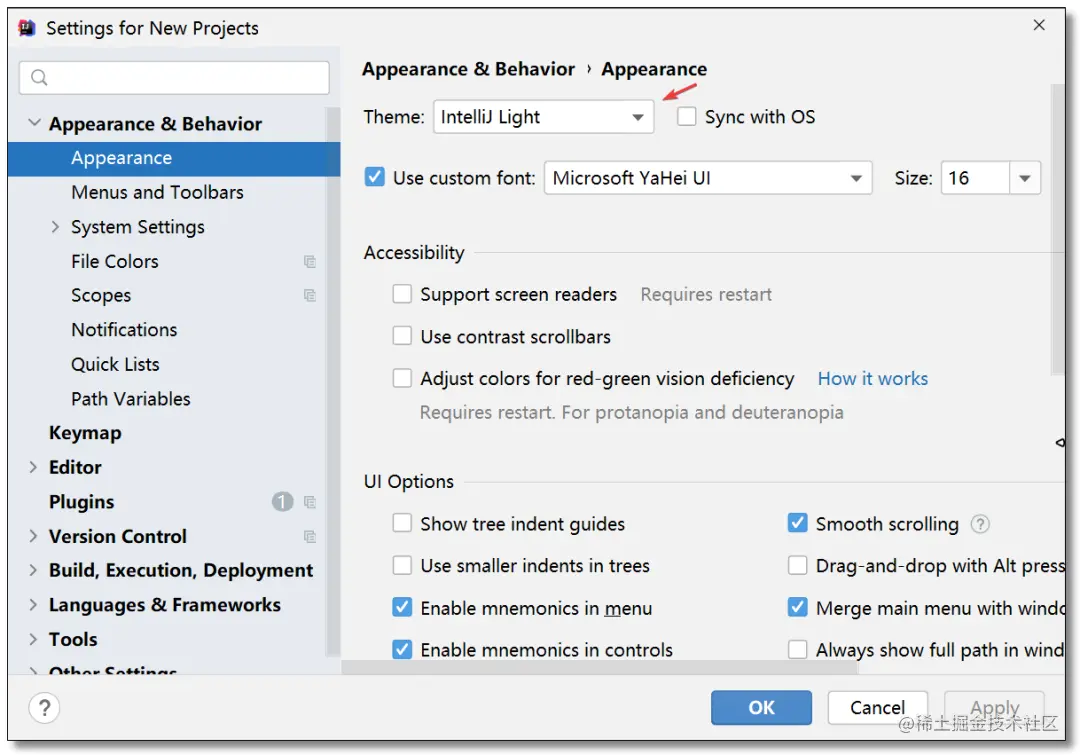
Task: Select Menus and Toolbars settings page
Action: coord(157,192)
